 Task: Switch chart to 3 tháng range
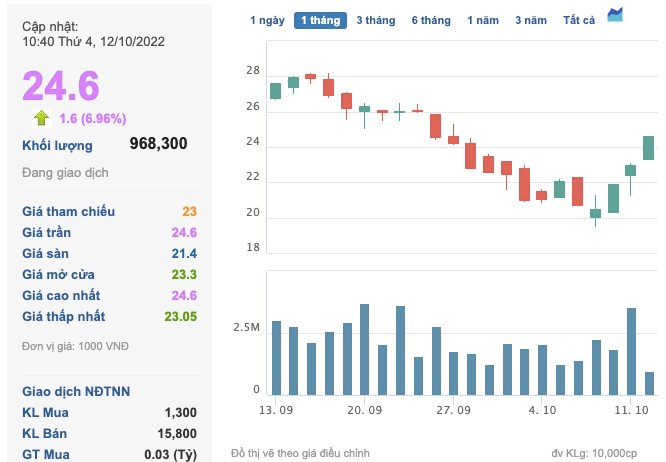[x=375, y=20]
